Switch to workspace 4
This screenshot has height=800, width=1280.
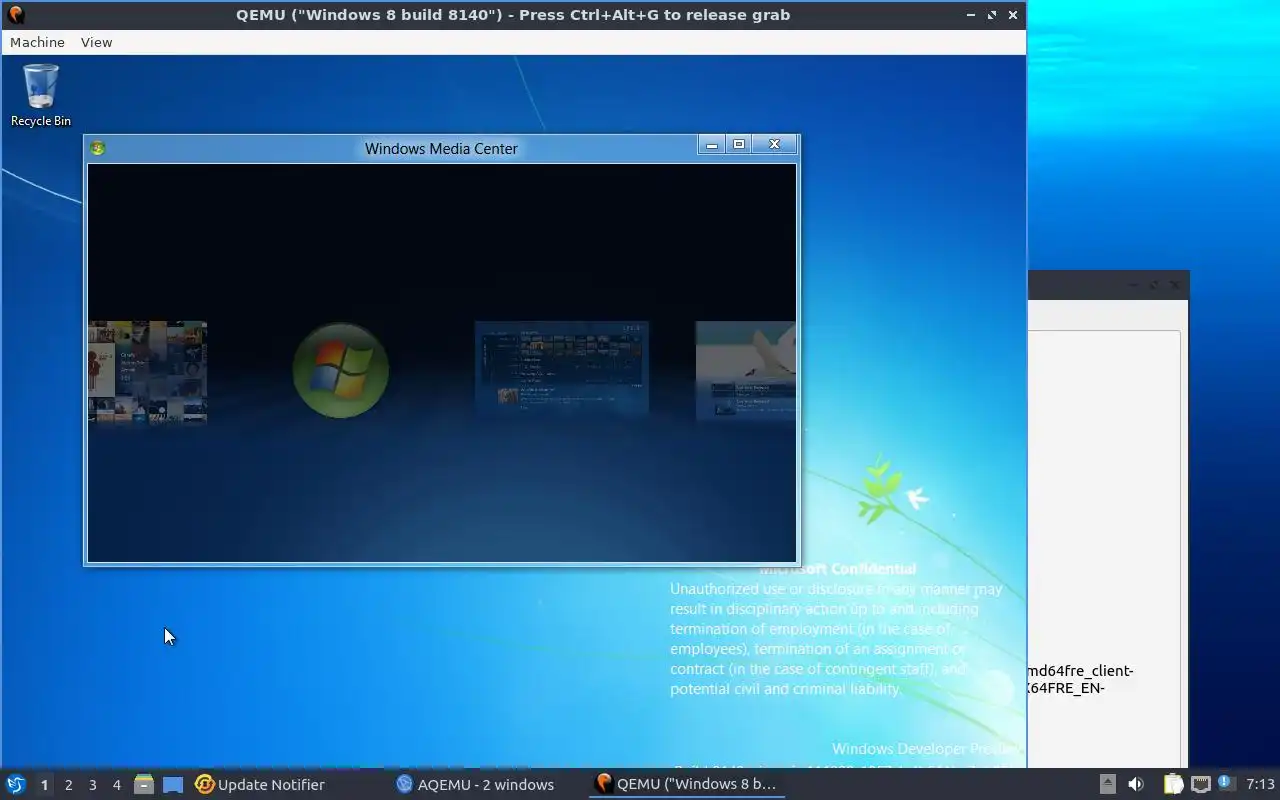[116, 785]
